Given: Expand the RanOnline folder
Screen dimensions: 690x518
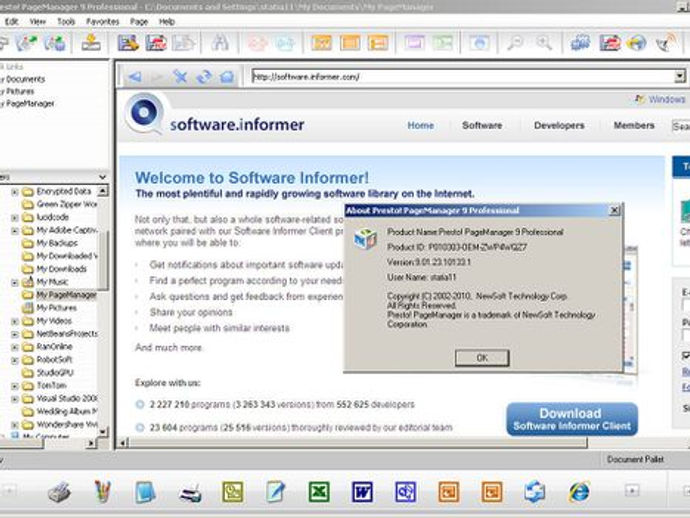Looking at the screenshot, I should click(15, 347).
